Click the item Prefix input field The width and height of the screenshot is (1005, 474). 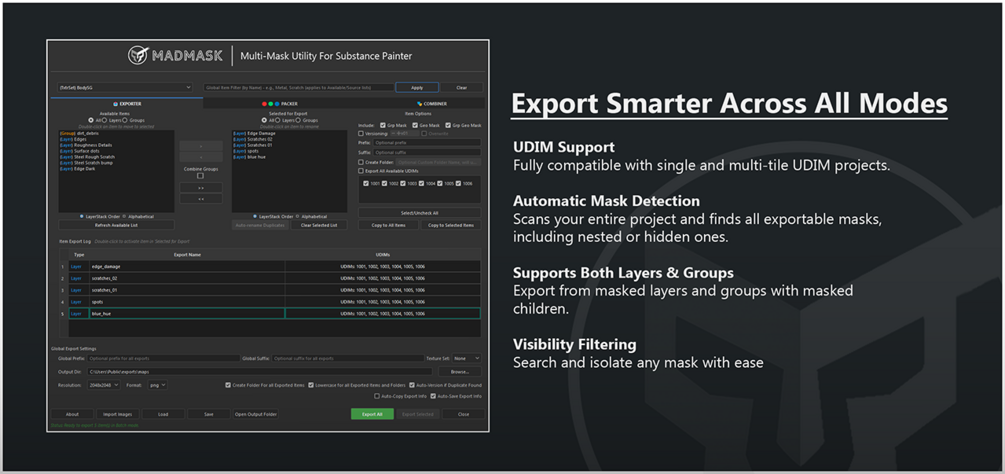tap(427, 143)
